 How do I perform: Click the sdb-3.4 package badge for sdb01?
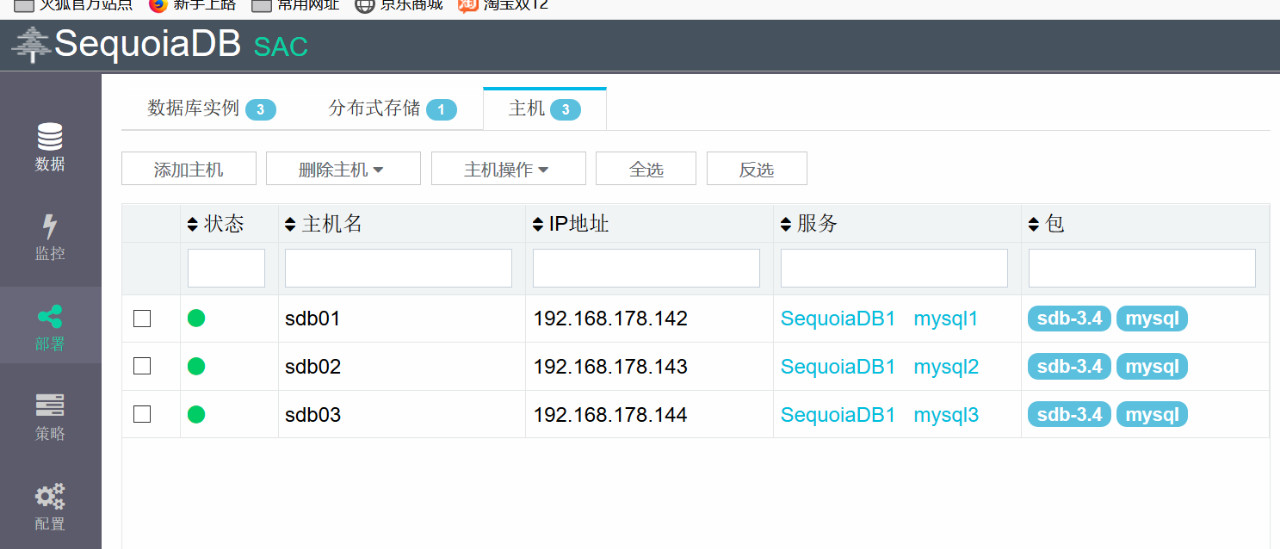point(1069,319)
